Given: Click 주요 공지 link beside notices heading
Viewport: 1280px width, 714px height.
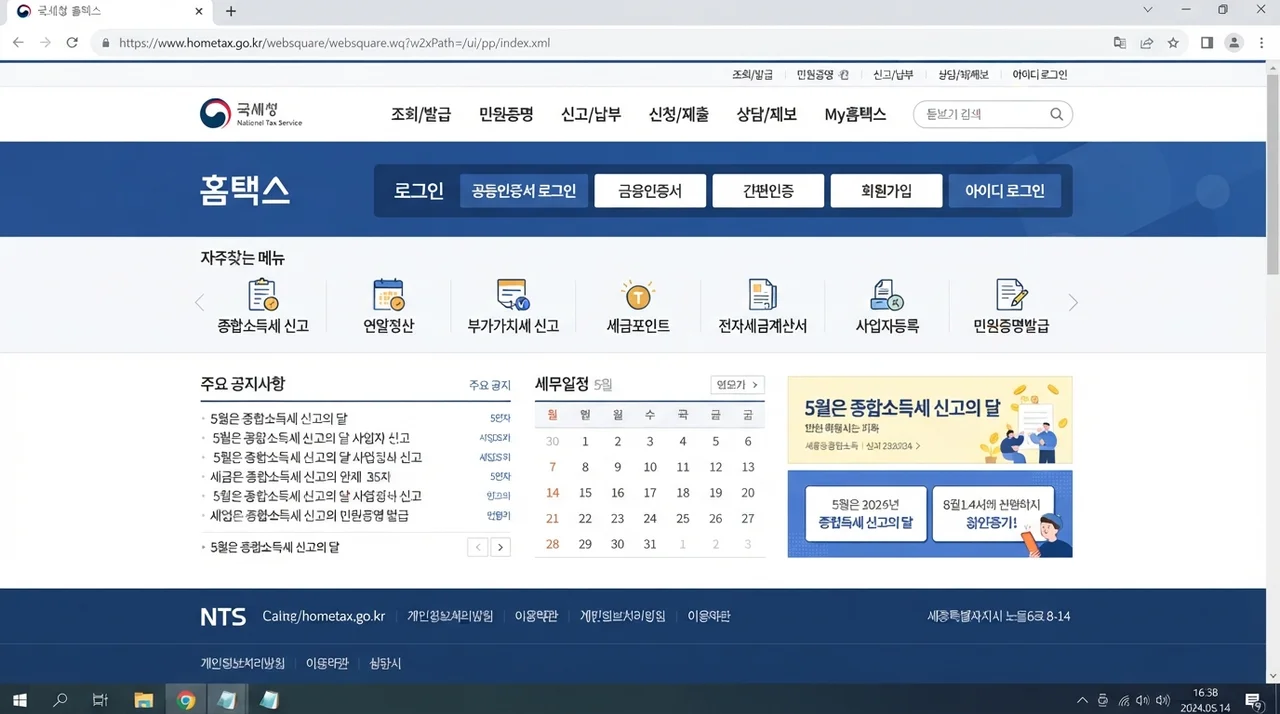Looking at the screenshot, I should (490, 385).
